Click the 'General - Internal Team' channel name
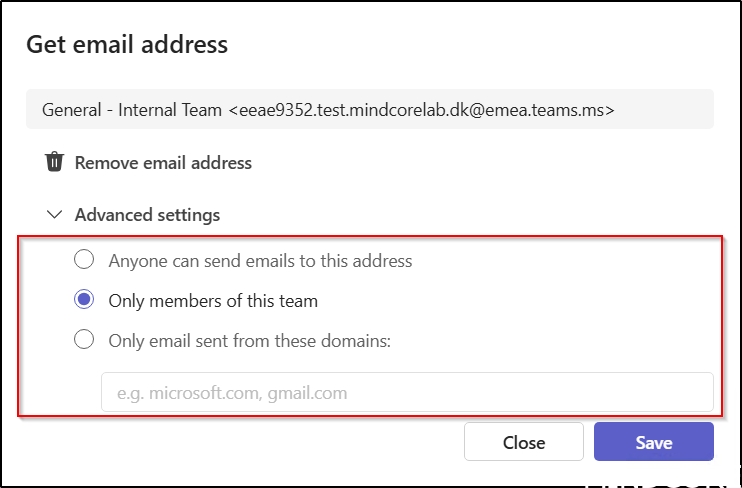742x488 pixels. (131, 109)
